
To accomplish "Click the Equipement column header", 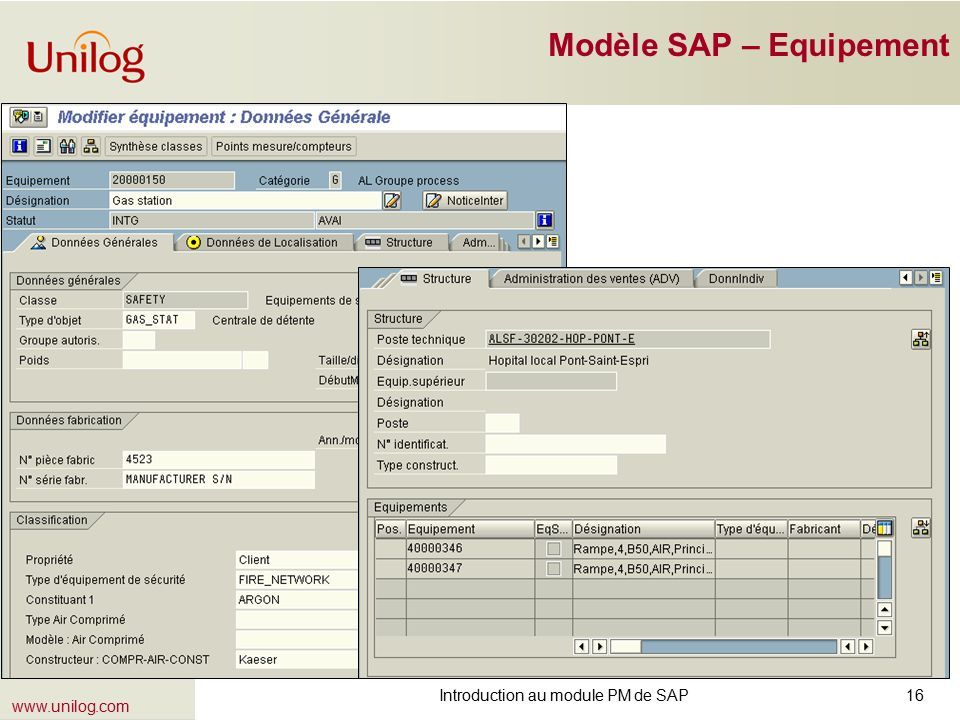I will (470, 529).
